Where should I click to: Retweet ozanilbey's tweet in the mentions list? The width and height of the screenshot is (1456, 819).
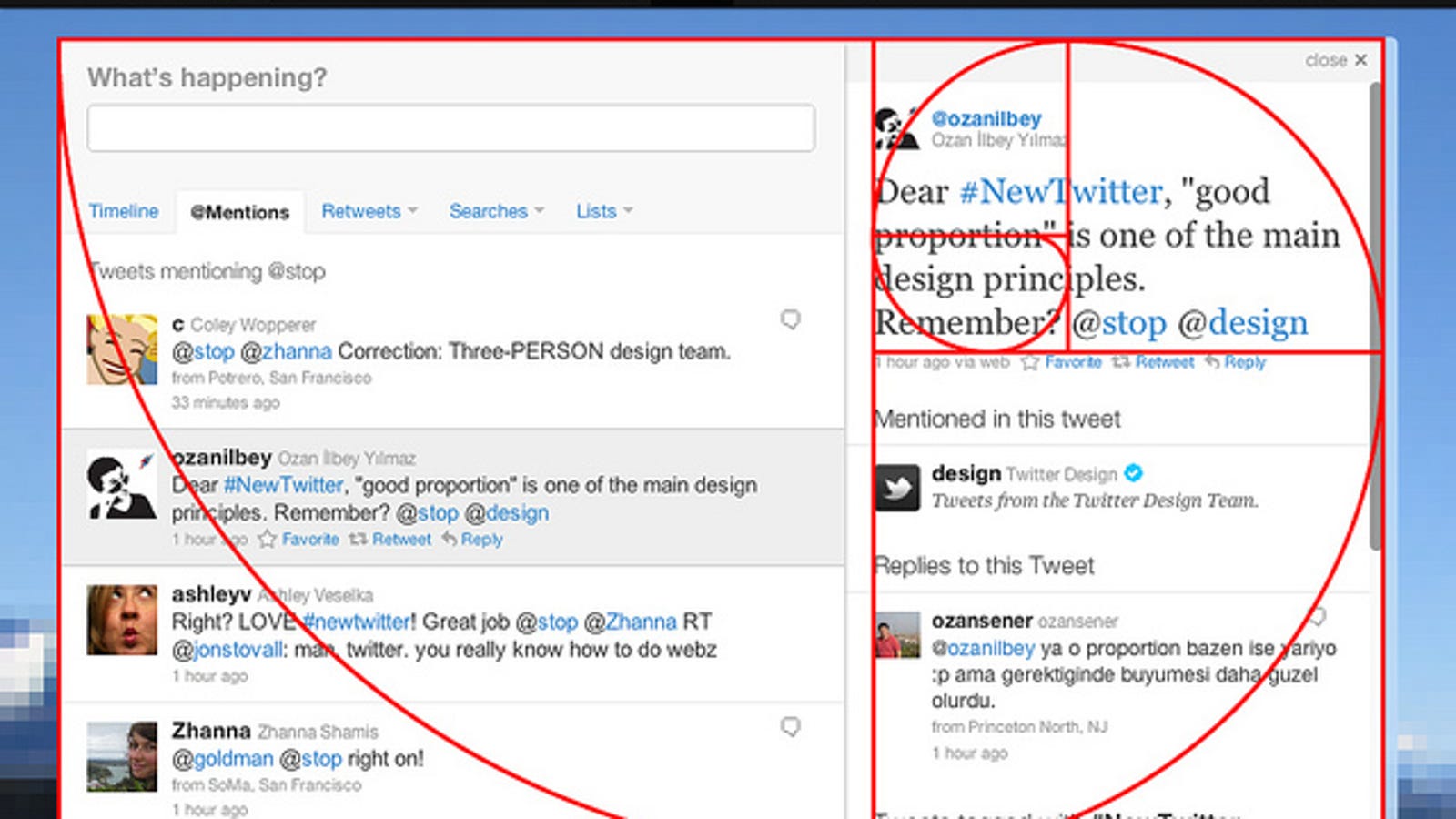tap(390, 539)
